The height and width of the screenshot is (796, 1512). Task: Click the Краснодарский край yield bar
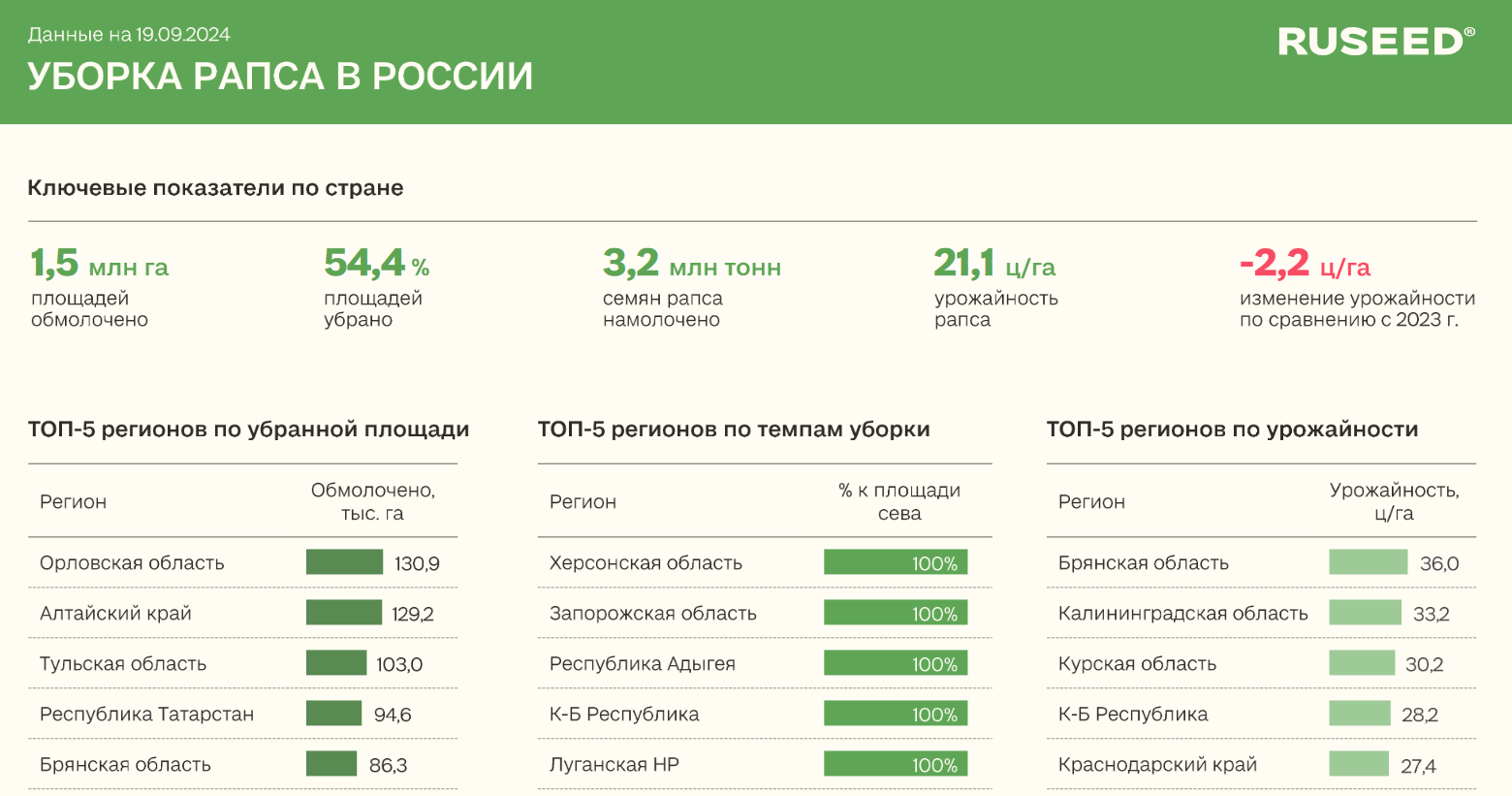[x=1358, y=764]
